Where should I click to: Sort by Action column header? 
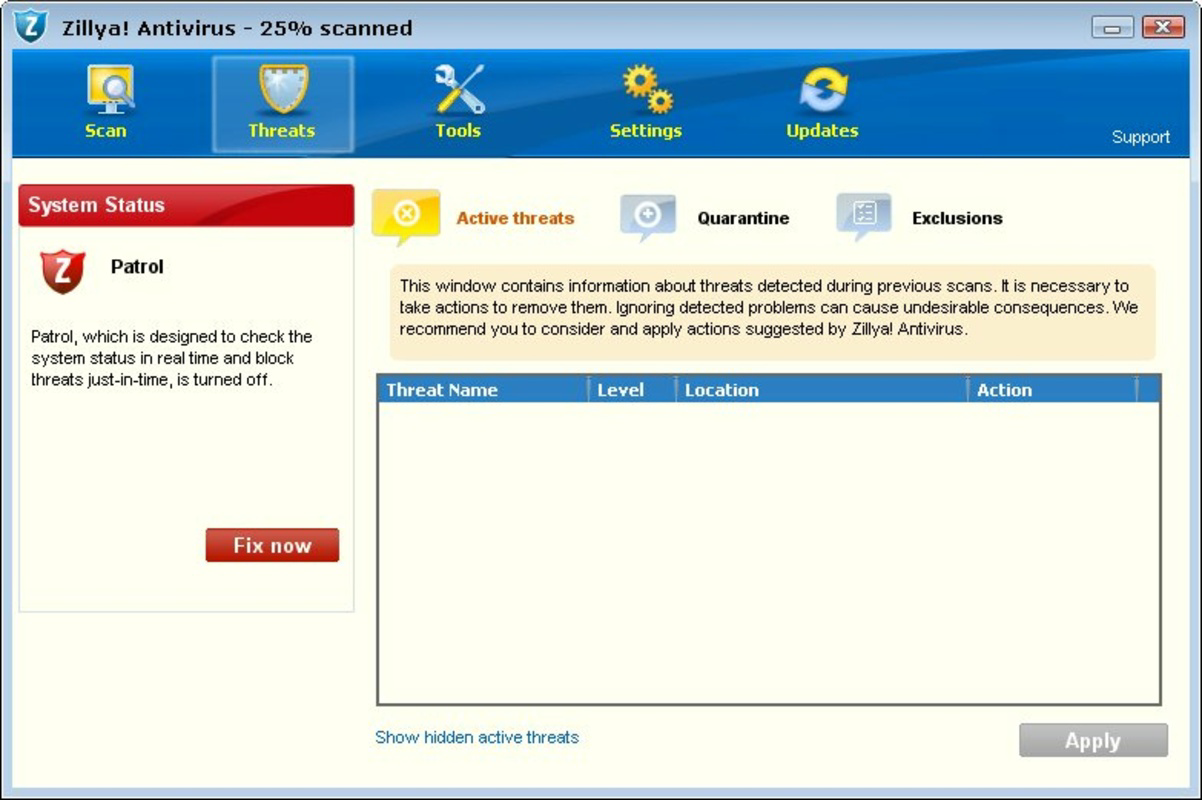[1052, 390]
